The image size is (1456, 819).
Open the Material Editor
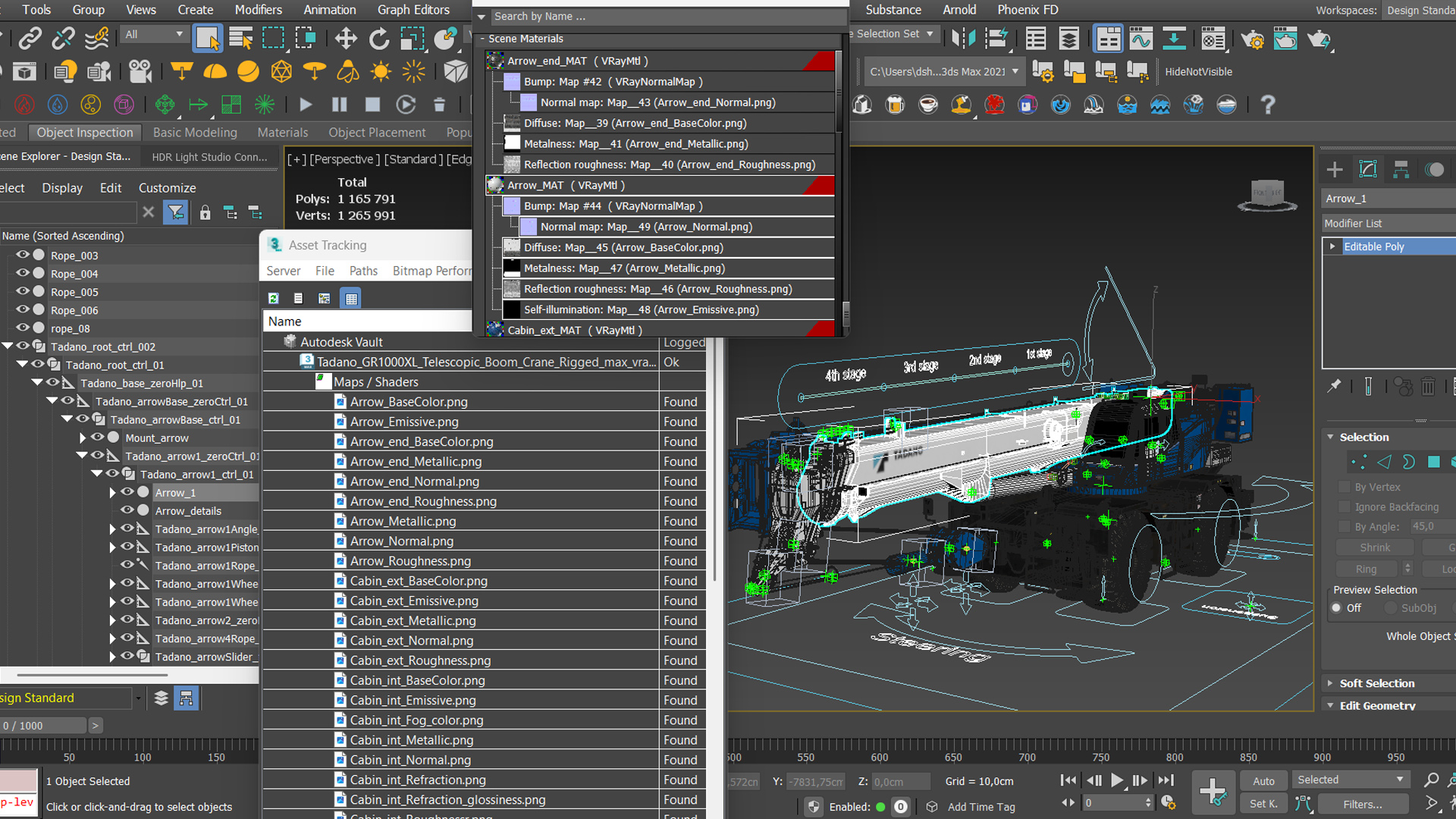[1213, 38]
